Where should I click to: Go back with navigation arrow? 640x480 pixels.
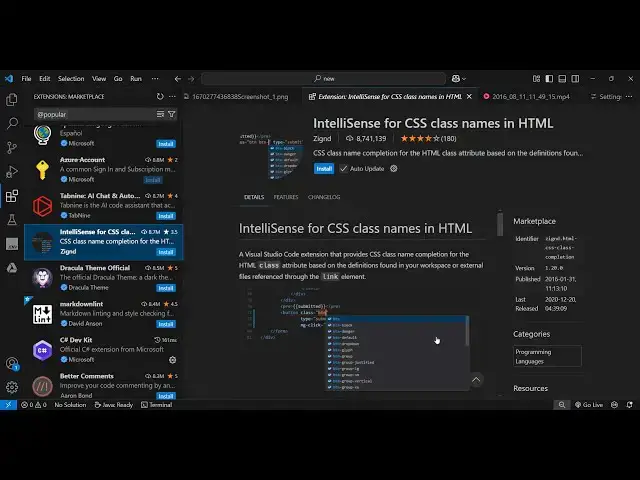pos(178,78)
